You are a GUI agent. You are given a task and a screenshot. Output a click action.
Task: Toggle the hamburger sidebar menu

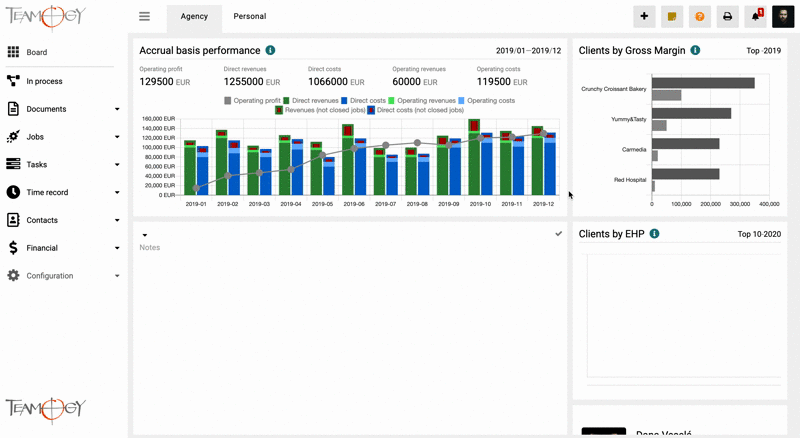145,17
